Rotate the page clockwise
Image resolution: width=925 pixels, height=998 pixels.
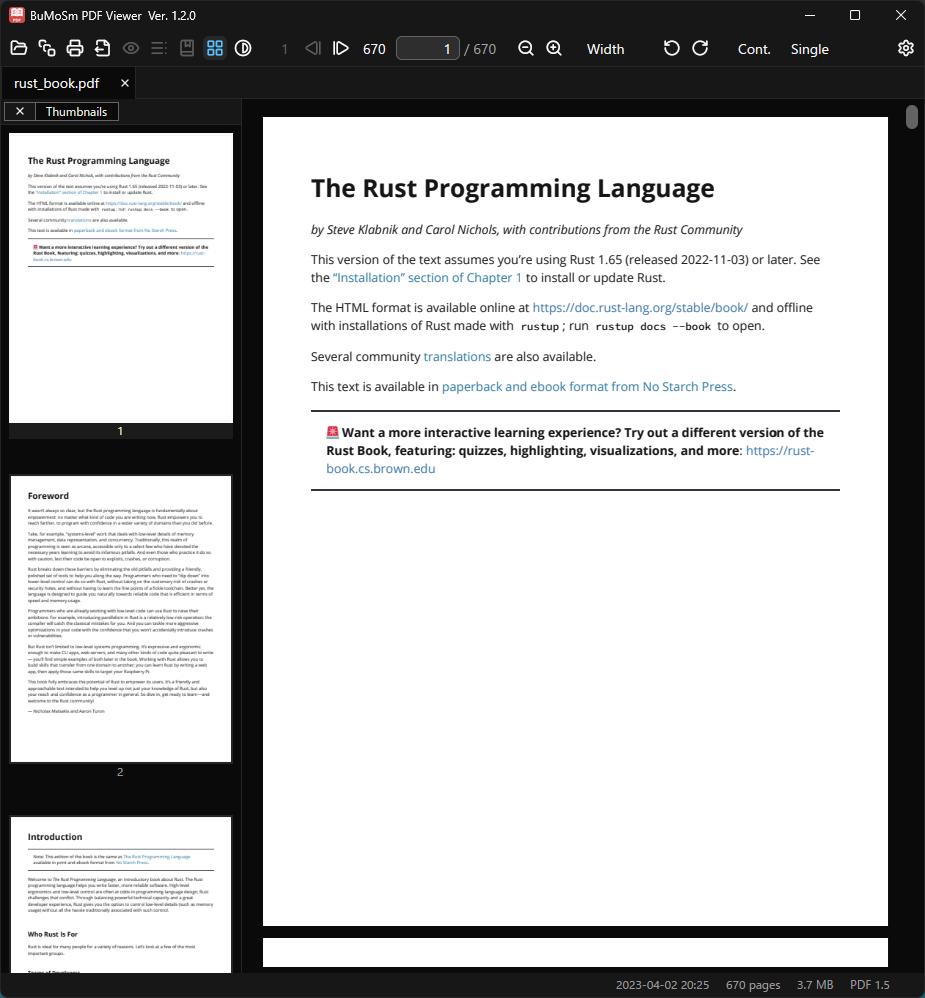(700, 48)
